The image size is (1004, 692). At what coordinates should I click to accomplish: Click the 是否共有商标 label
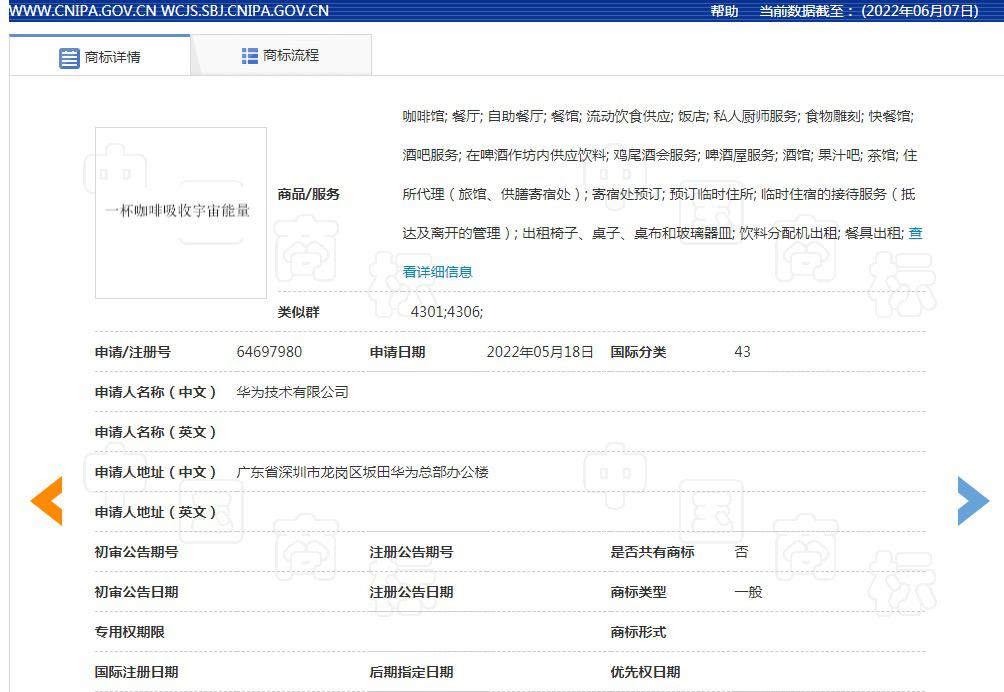[652, 552]
